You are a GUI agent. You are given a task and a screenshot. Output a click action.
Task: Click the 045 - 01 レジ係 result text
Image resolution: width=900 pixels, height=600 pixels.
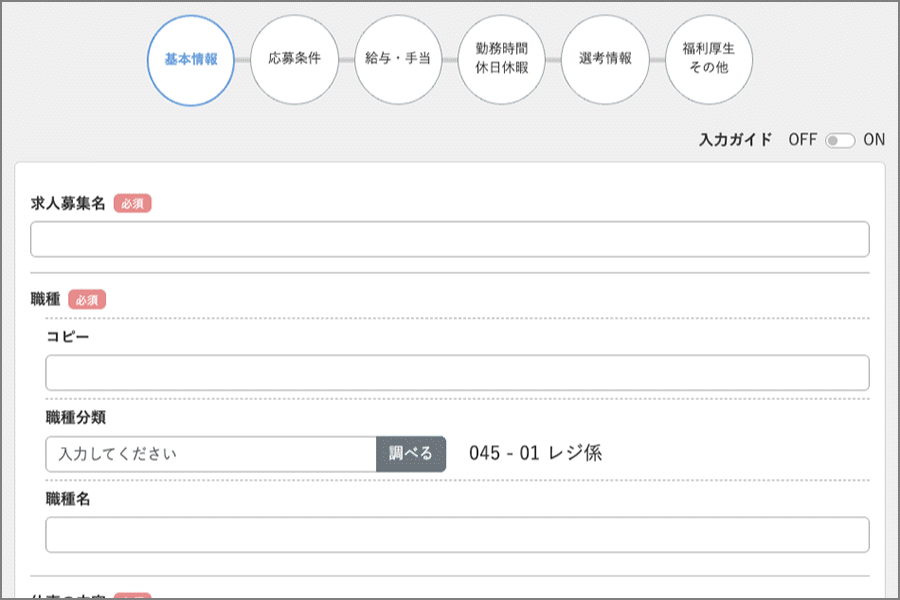535,453
